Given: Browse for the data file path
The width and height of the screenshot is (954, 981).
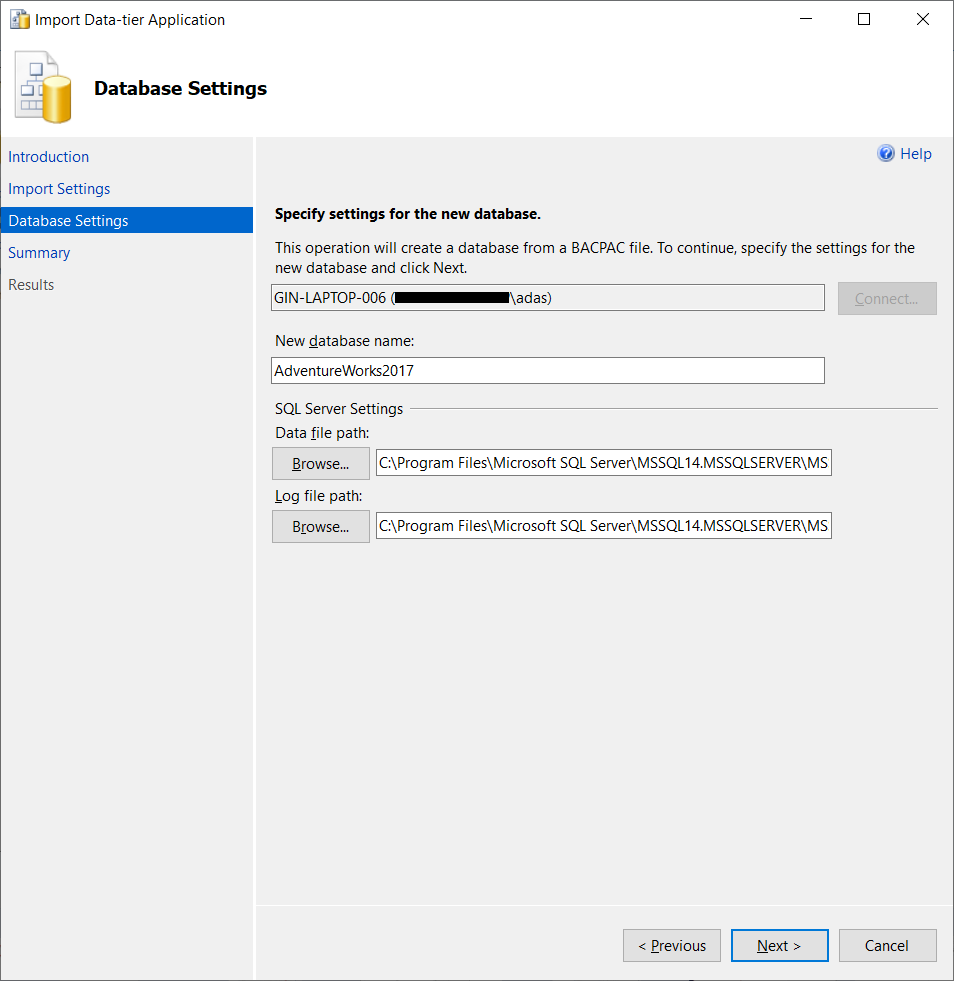Looking at the screenshot, I should pos(320,463).
